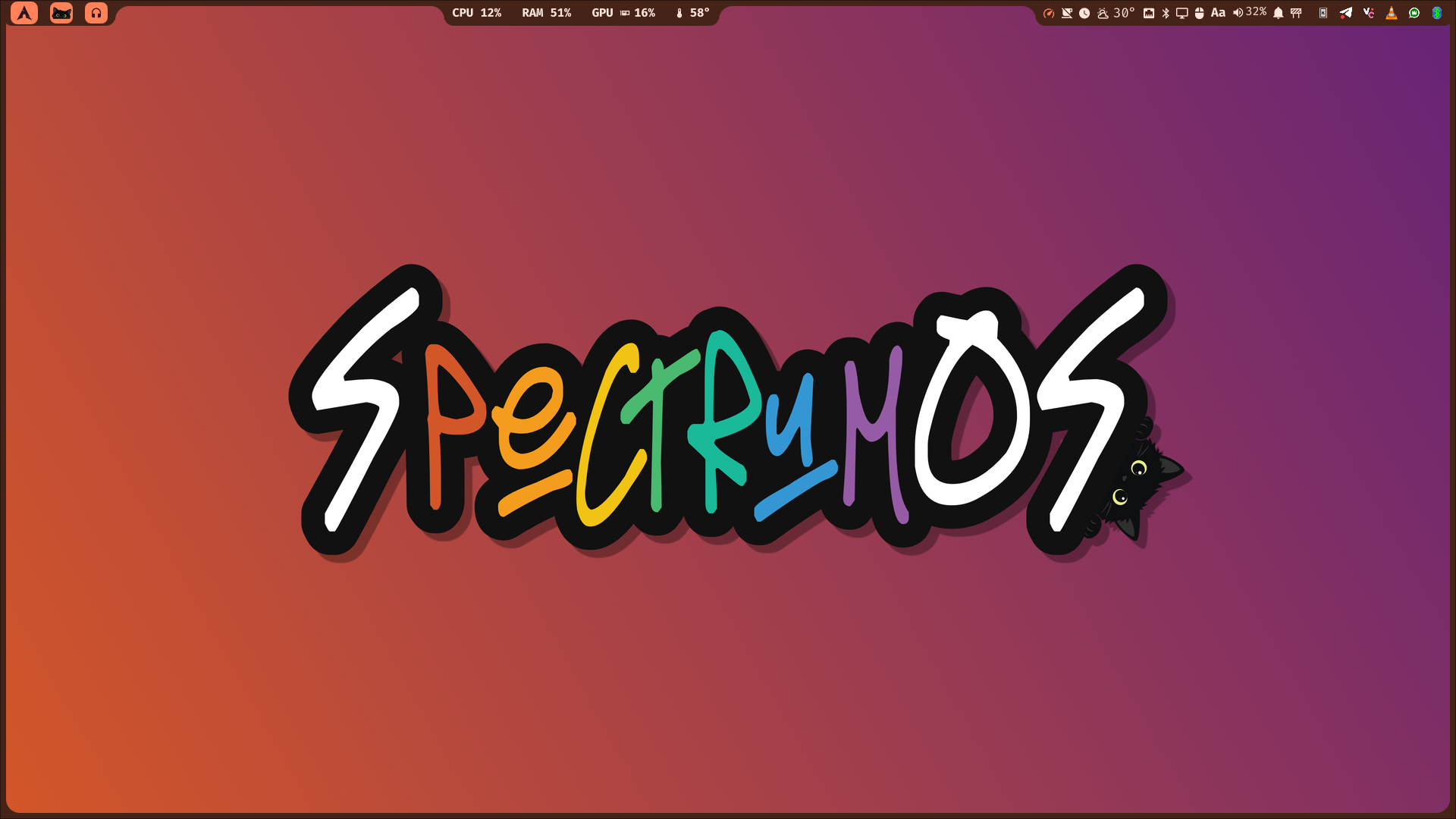1456x819 pixels.
Task: Click the mouse icon in tray
Action: (1200, 13)
